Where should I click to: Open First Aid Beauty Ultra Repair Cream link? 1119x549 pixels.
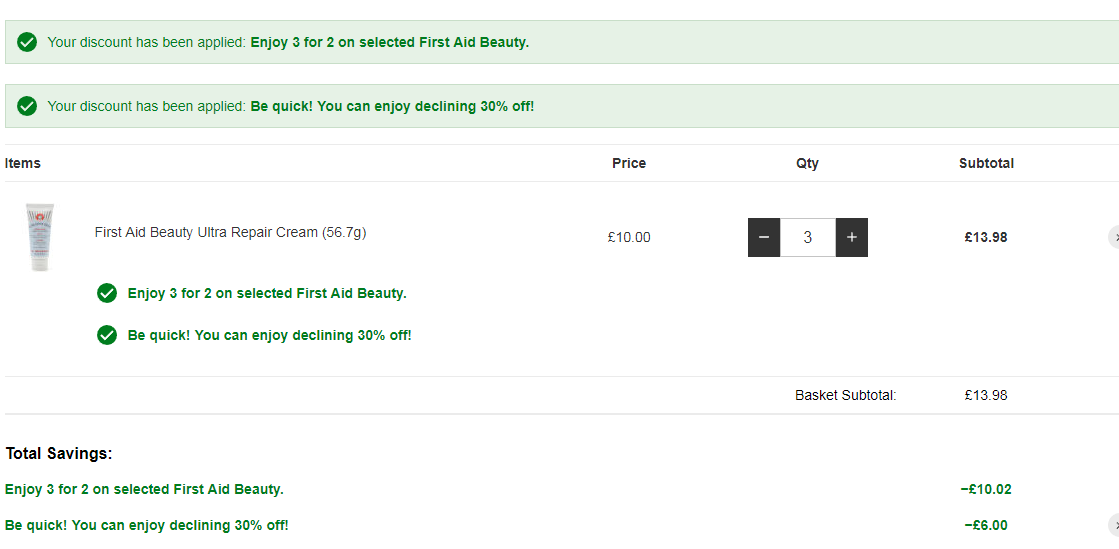(x=230, y=232)
